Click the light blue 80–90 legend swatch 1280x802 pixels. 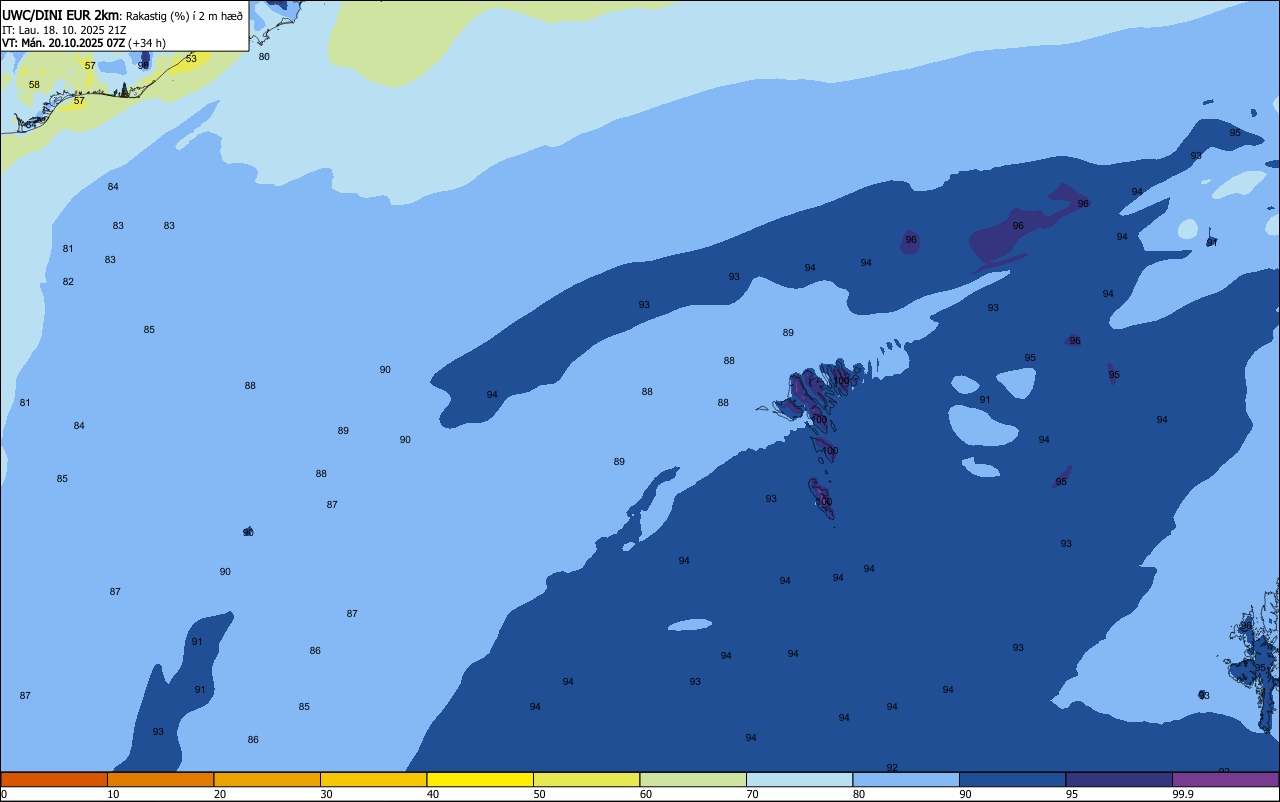coord(906,779)
